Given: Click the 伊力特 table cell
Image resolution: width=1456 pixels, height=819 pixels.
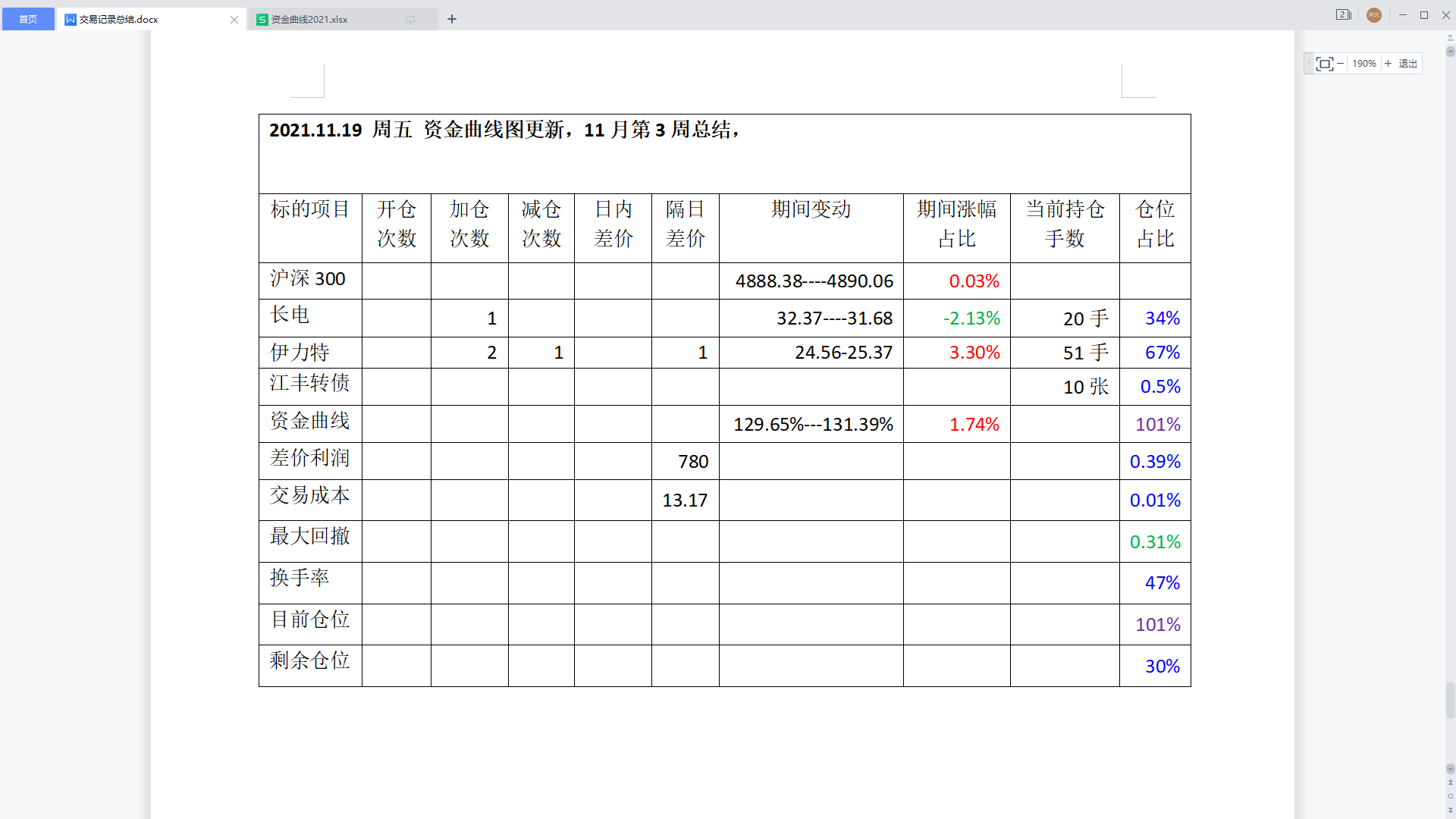Looking at the screenshot, I should coord(309,353).
